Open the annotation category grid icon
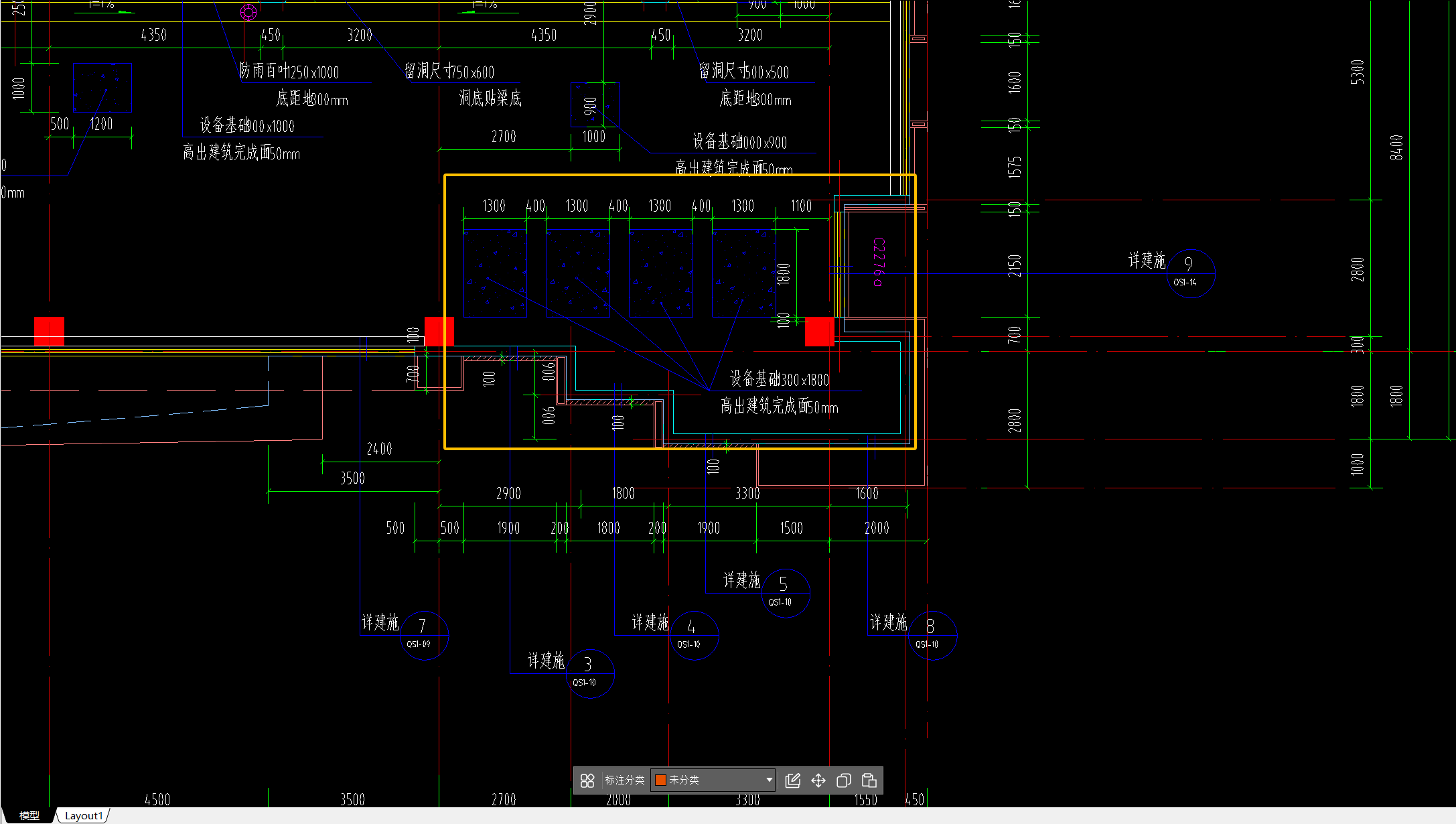Image resolution: width=1456 pixels, height=824 pixels. (587, 780)
